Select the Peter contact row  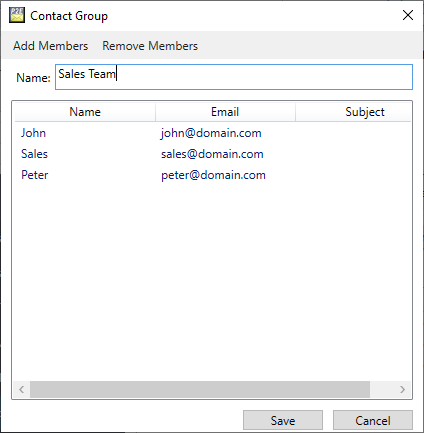(x=213, y=175)
